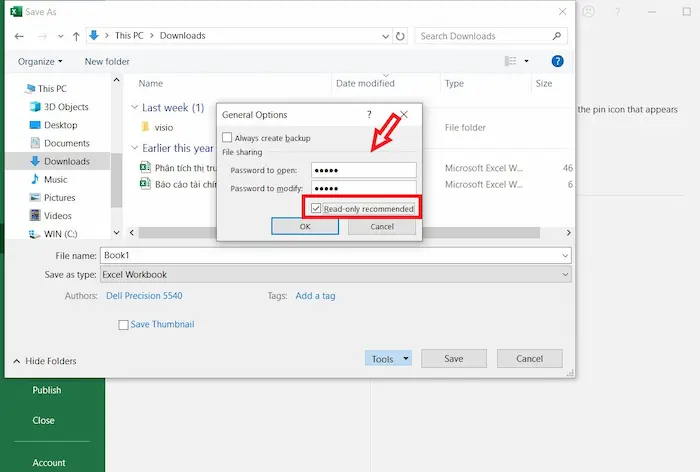Click the Password to open field
Screen dimensions: 700x472
363,170
